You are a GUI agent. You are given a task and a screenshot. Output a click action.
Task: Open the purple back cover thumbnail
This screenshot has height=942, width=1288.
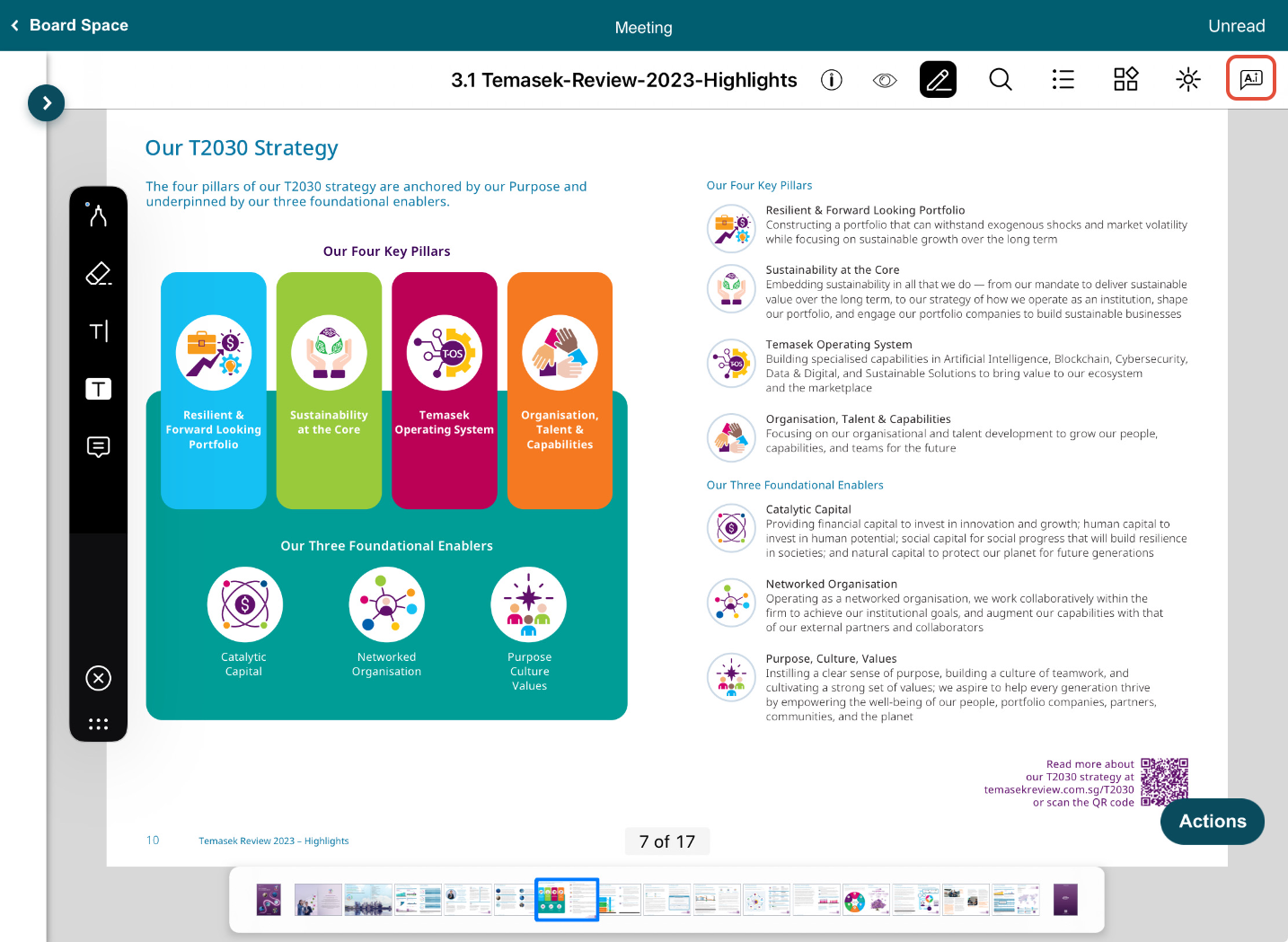(x=1065, y=900)
